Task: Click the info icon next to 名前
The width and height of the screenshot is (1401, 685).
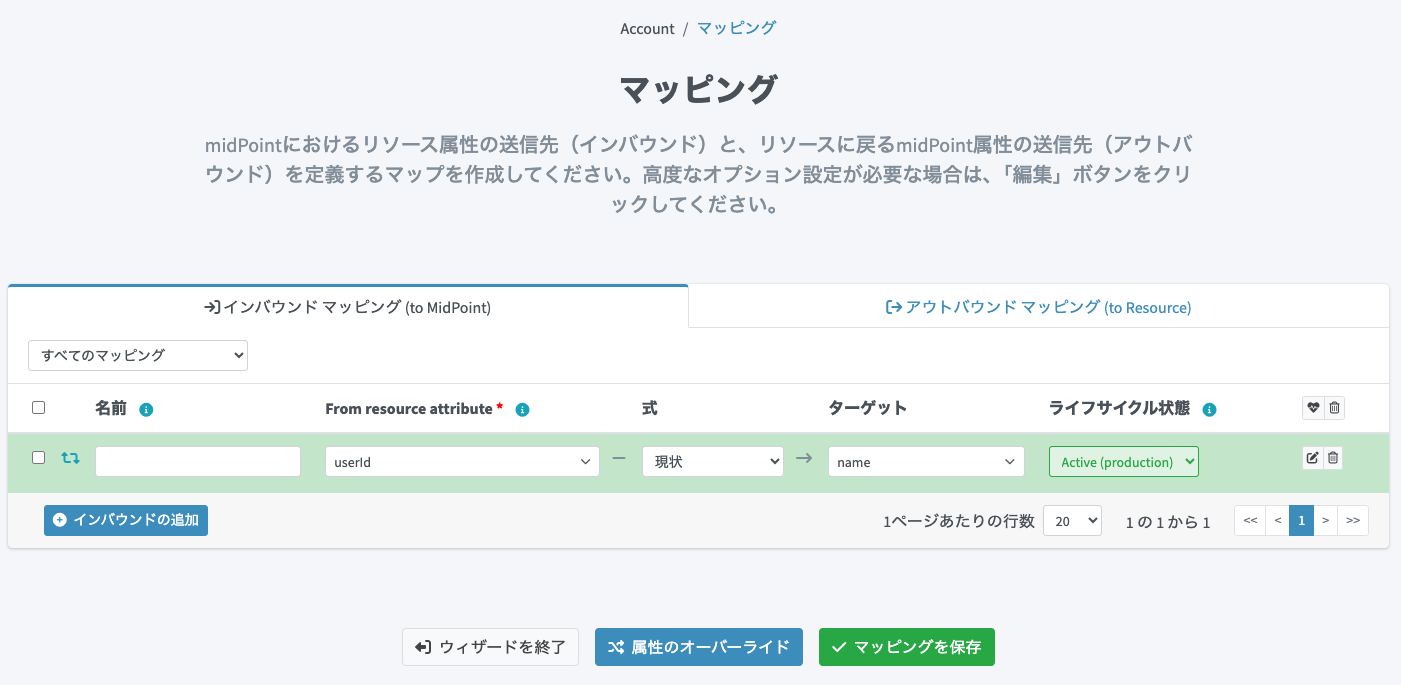Action: (x=146, y=409)
